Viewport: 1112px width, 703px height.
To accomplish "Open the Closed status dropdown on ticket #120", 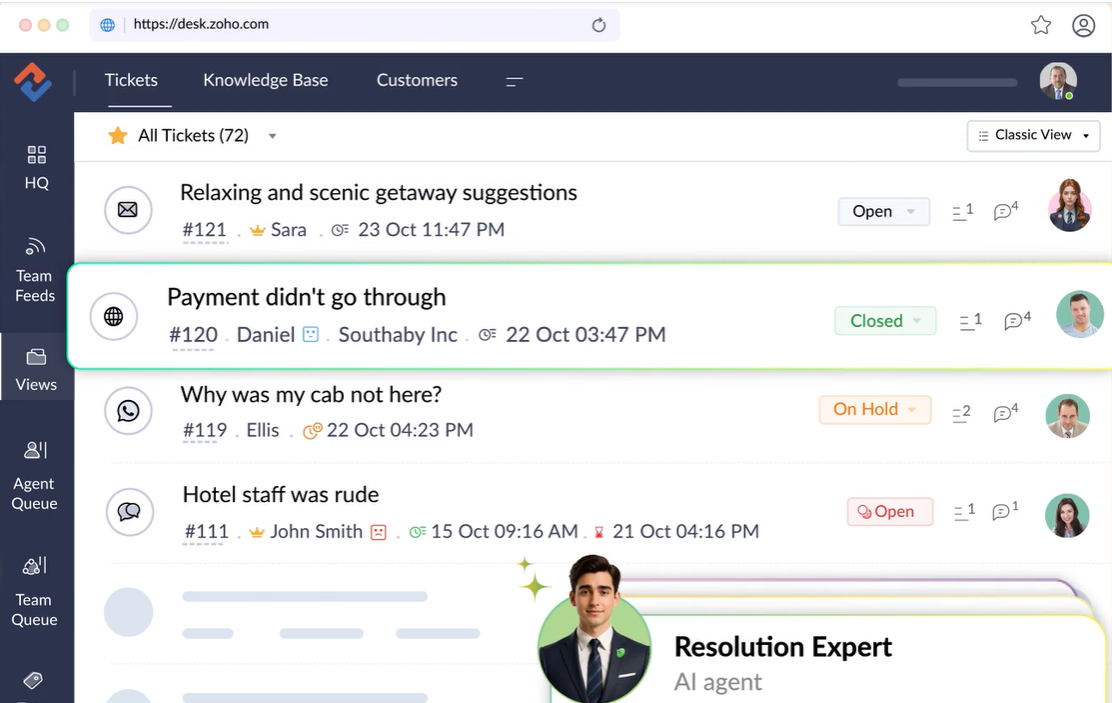I will point(885,320).
